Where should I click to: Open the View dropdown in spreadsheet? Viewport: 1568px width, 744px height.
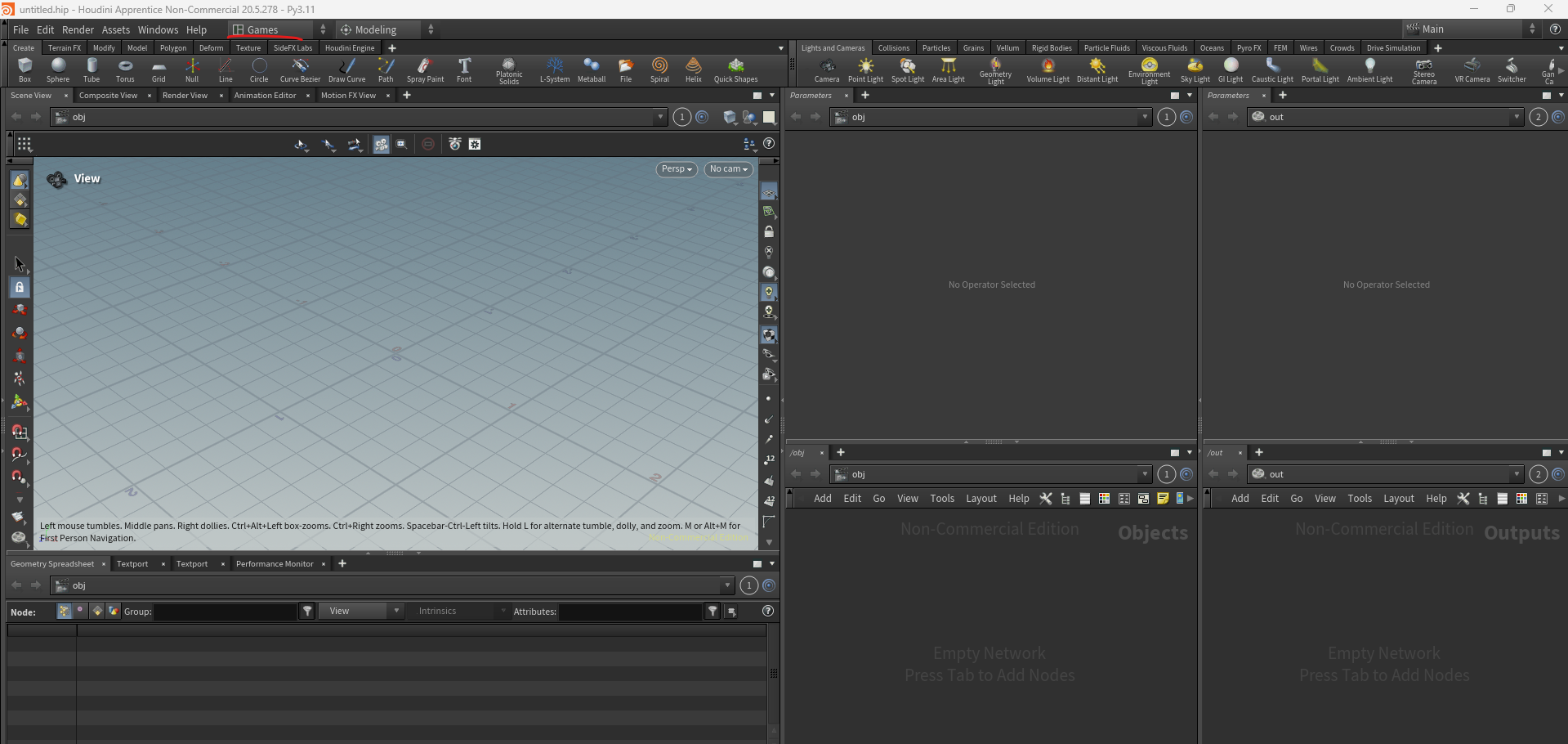(361, 611)
